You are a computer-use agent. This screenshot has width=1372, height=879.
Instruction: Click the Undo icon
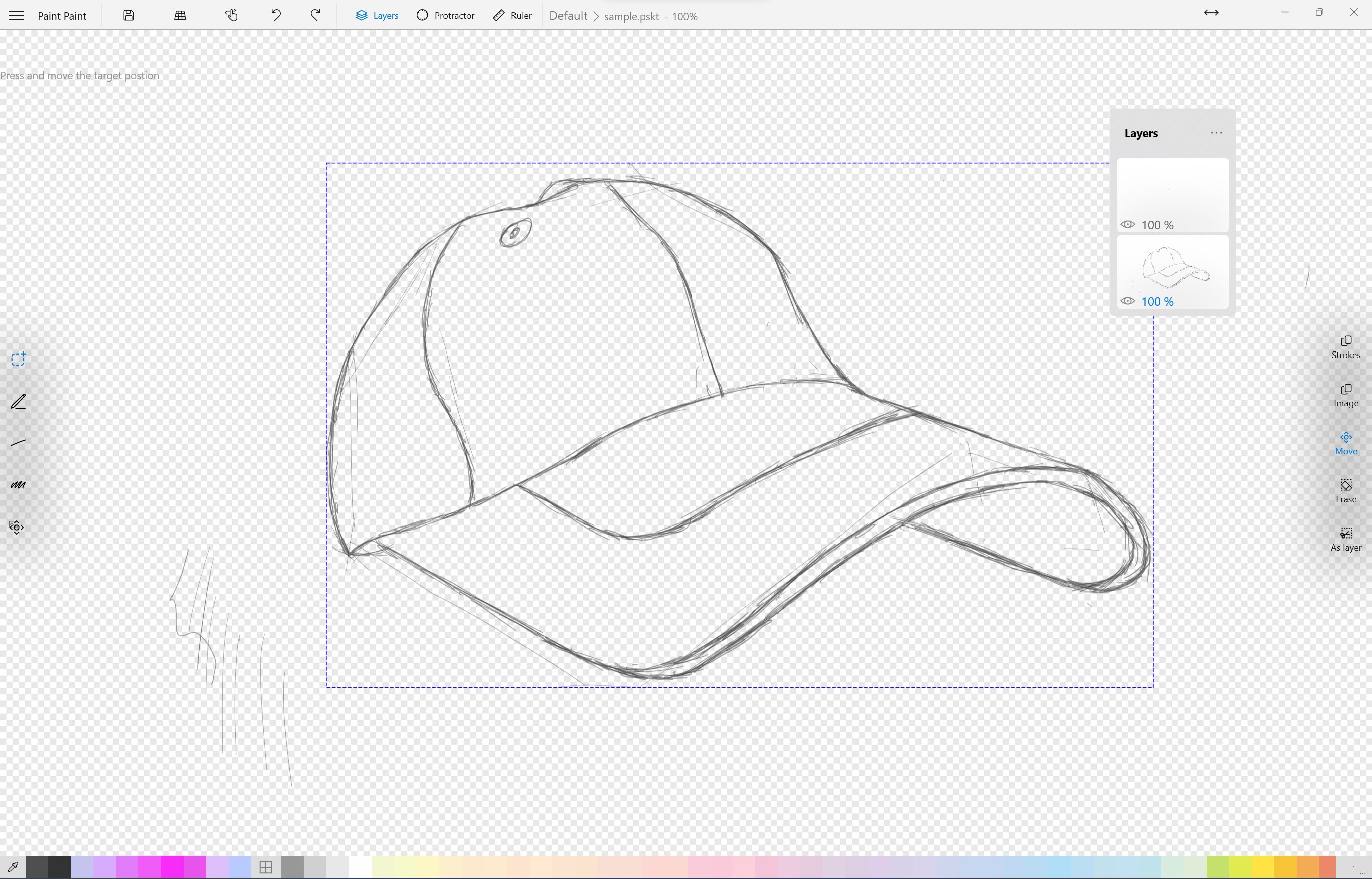coord(276,15)
